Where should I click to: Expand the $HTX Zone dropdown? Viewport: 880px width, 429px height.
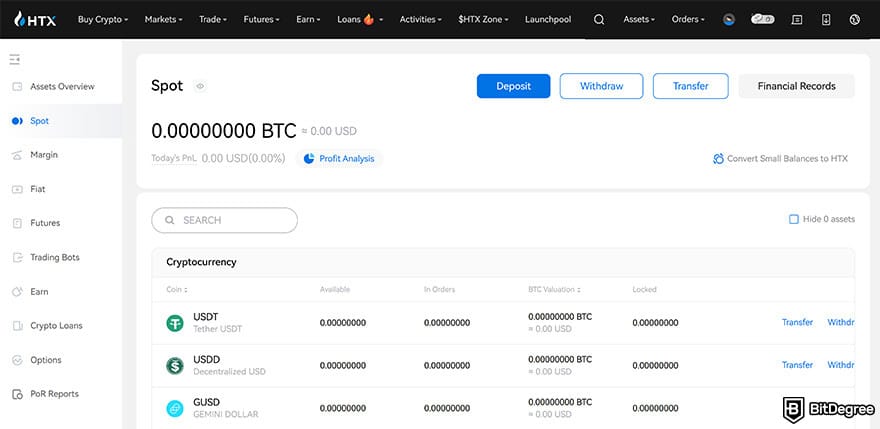(x=483, y=20)
